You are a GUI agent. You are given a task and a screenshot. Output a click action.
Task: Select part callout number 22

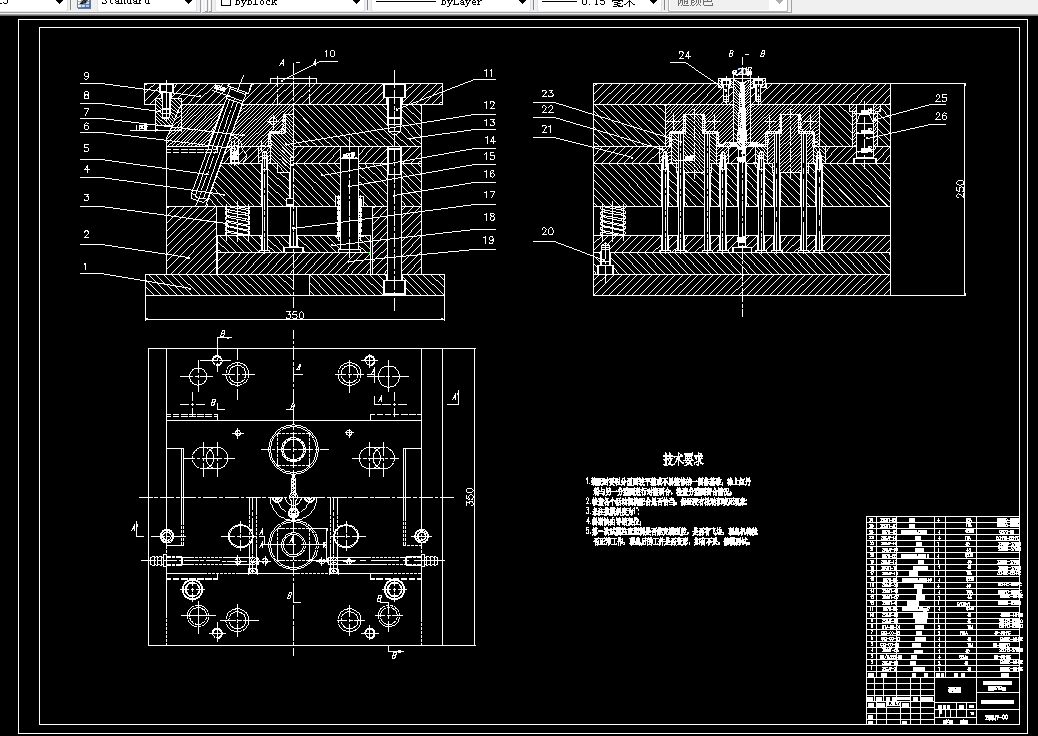tap(547, 109)
